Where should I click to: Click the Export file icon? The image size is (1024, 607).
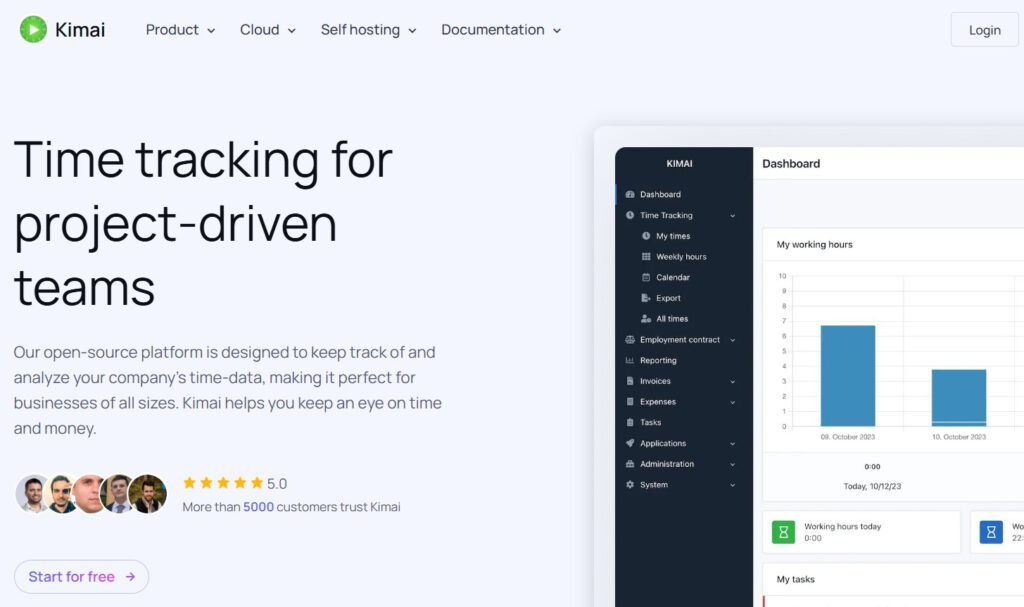[x=646, y=298]
